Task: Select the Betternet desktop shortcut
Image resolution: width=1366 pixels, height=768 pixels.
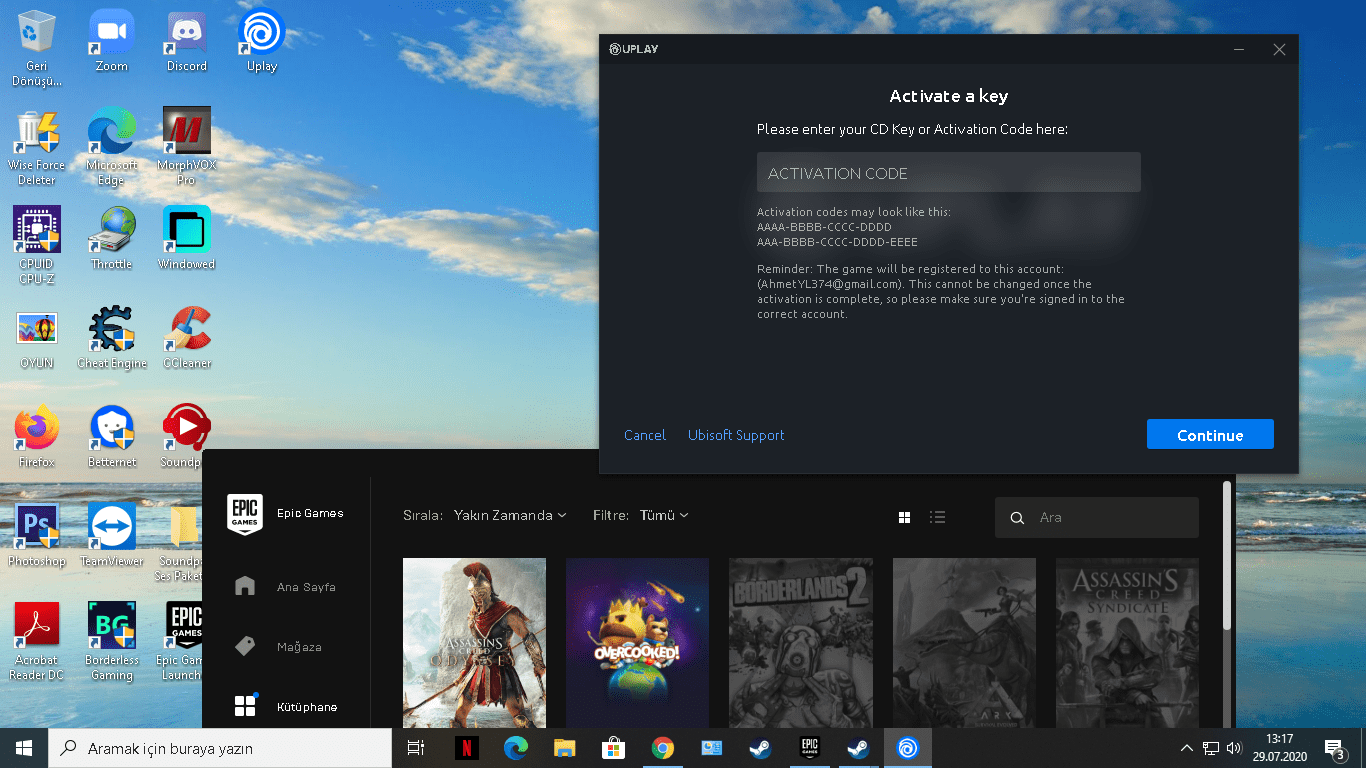Action: coord(112,437)
